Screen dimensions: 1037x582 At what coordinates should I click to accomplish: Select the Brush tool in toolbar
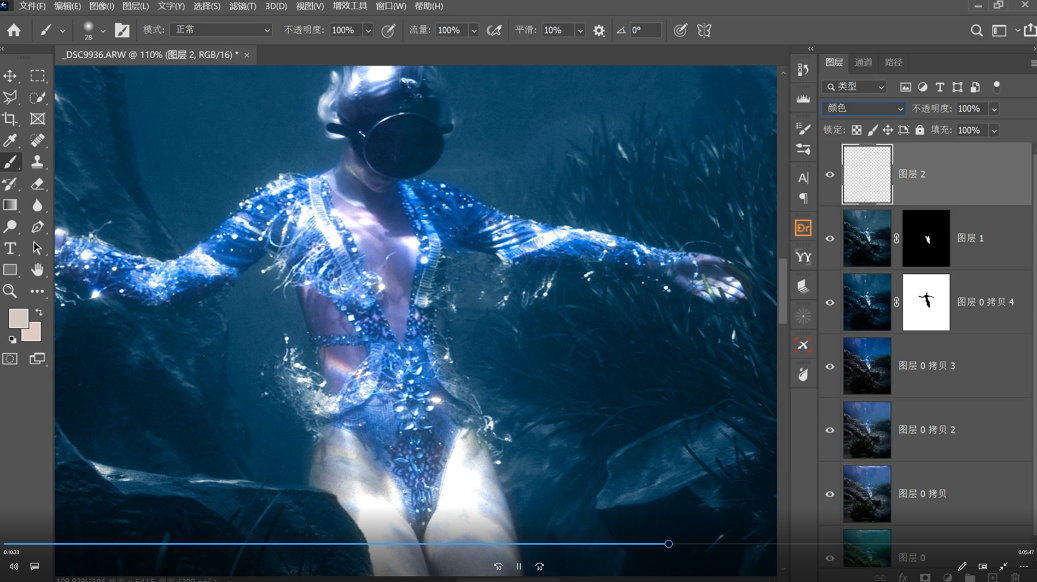10,162
